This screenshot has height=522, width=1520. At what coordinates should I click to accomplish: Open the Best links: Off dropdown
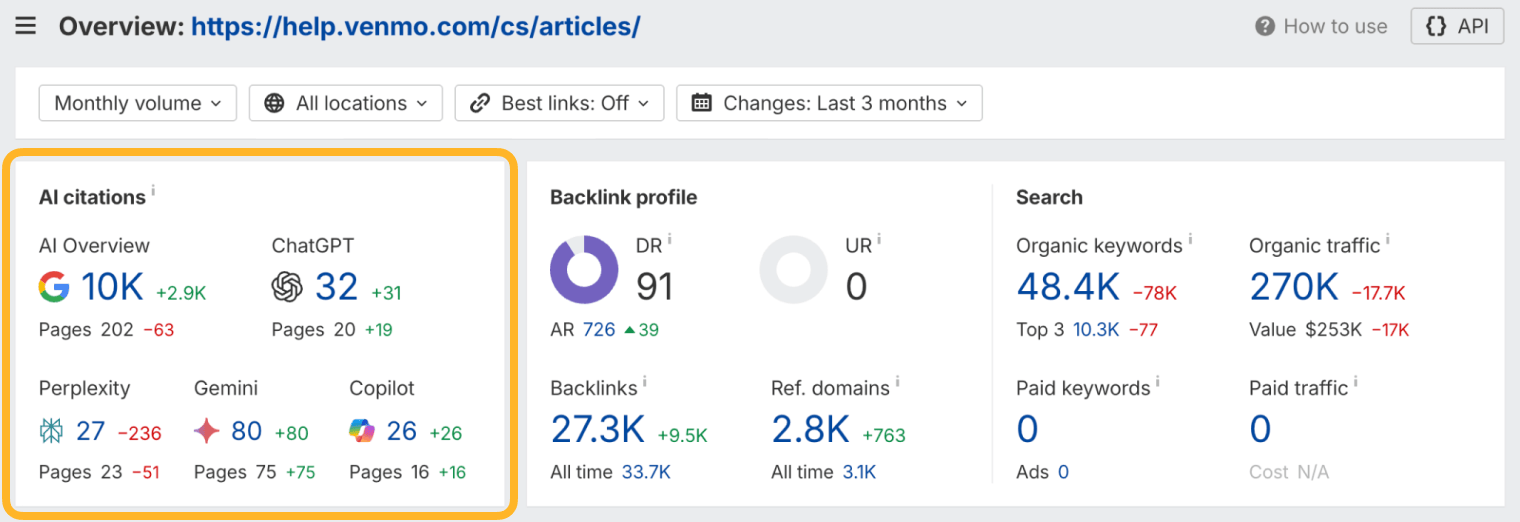coord(560,103)
